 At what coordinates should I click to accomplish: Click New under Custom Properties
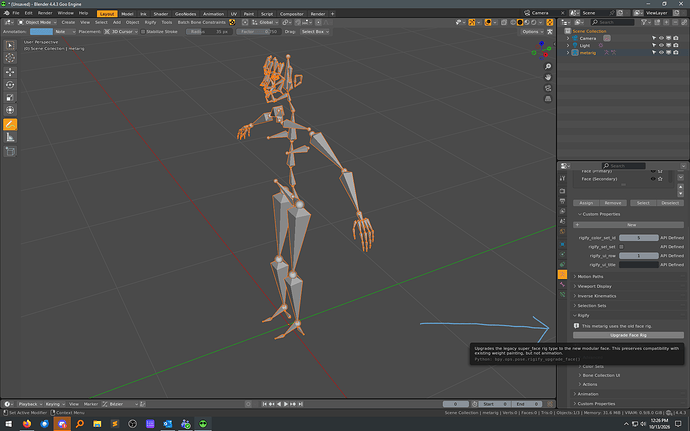point(628,225)
